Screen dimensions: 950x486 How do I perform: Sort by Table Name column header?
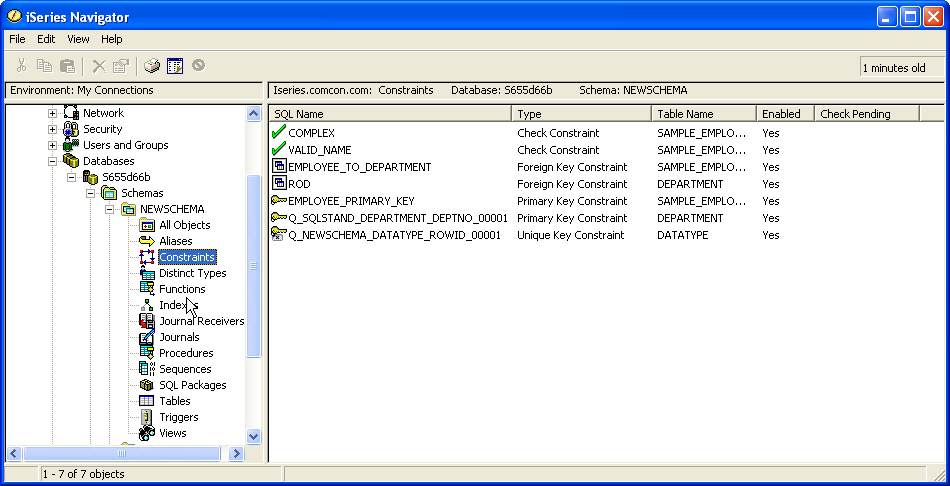pyautogui.click(x=704, y=113)
